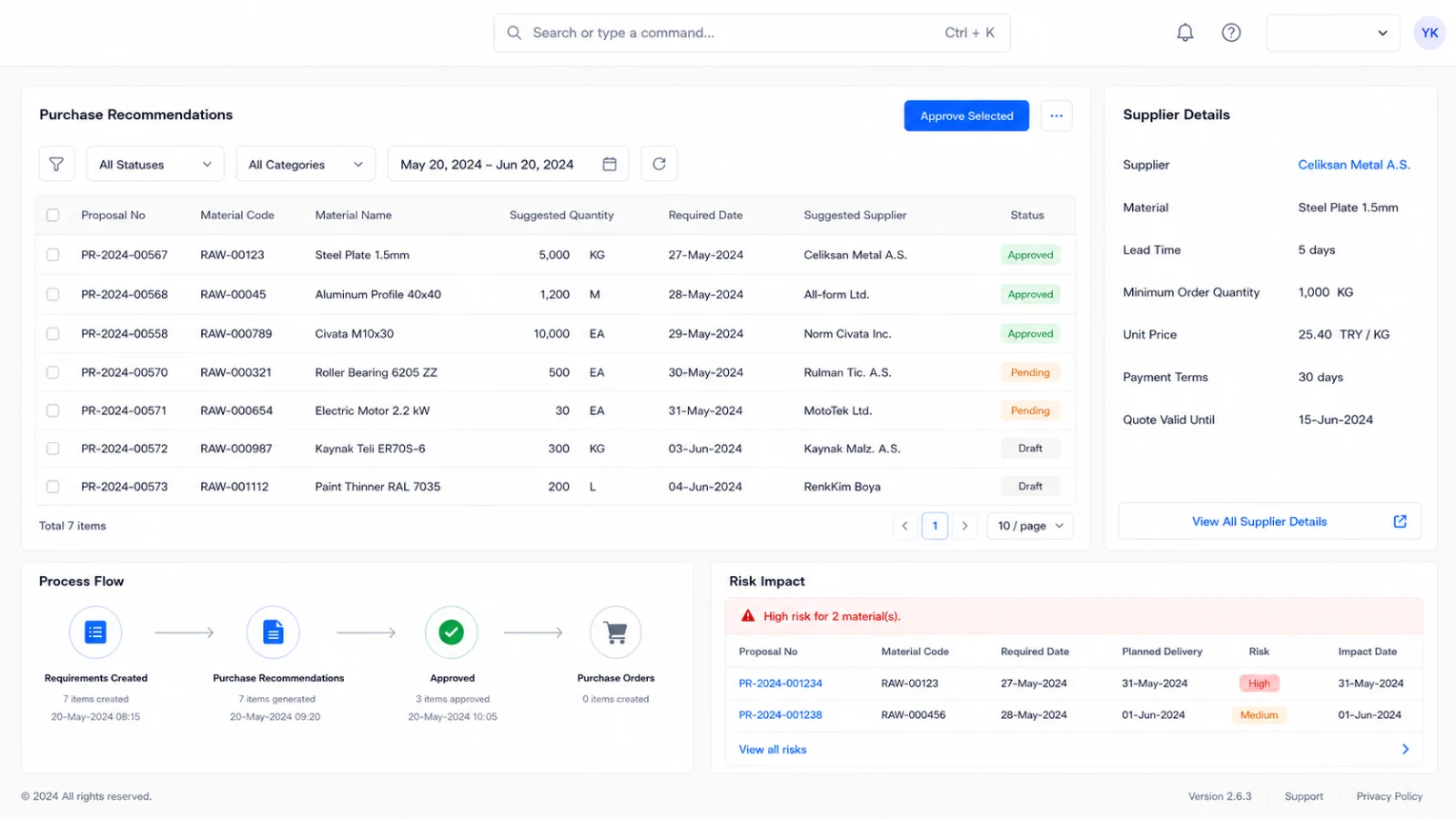Click the Support footer link
Image resolution: width=1456 pixels, height=819 pixels.
coord(1304,796)
